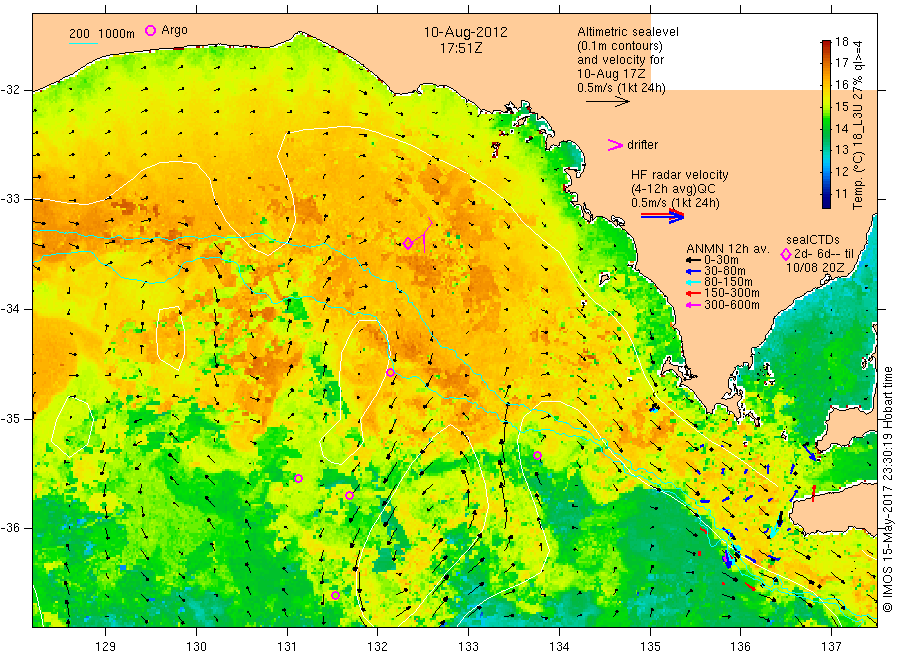Viewport: 900px width, 660px height.
Task: Click the '(0.1m contours)' text
Action: [619, 46]
